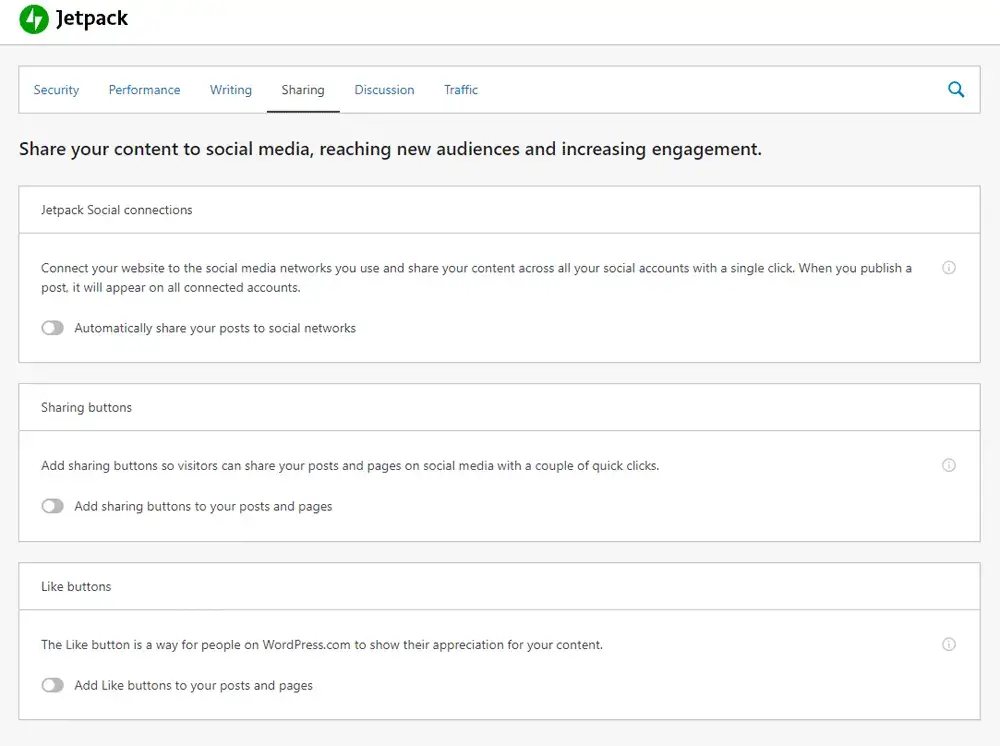Viewport: 1000px width, 746px height.
Task: Click the 'Sharing buttons' section header
Action: 86,407
